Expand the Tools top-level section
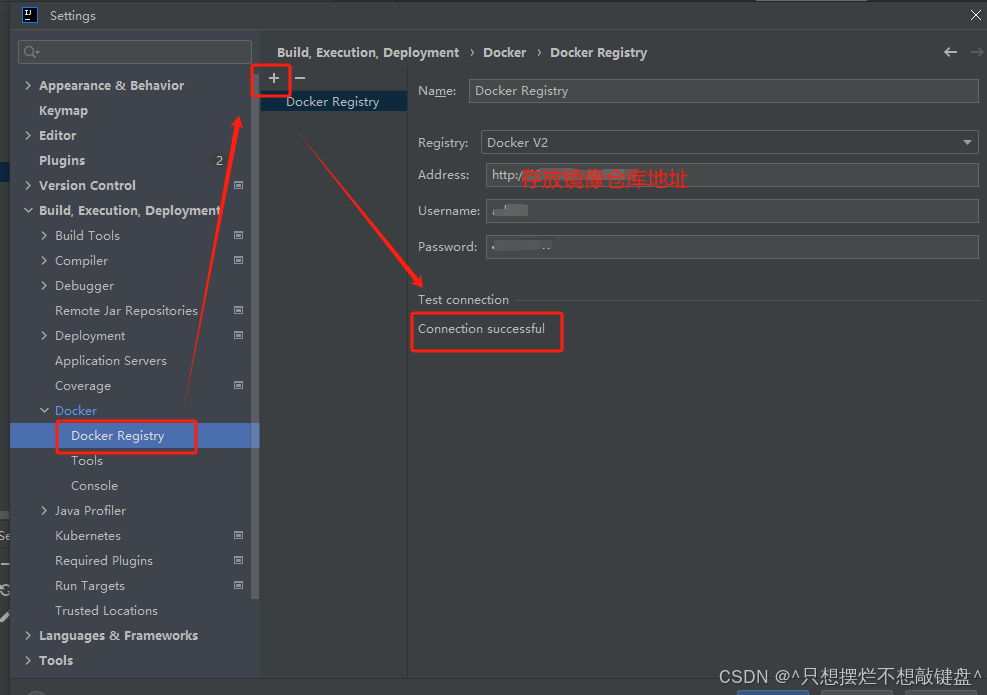This screenshot has width=987, height=695. click(x=28, y=660)
